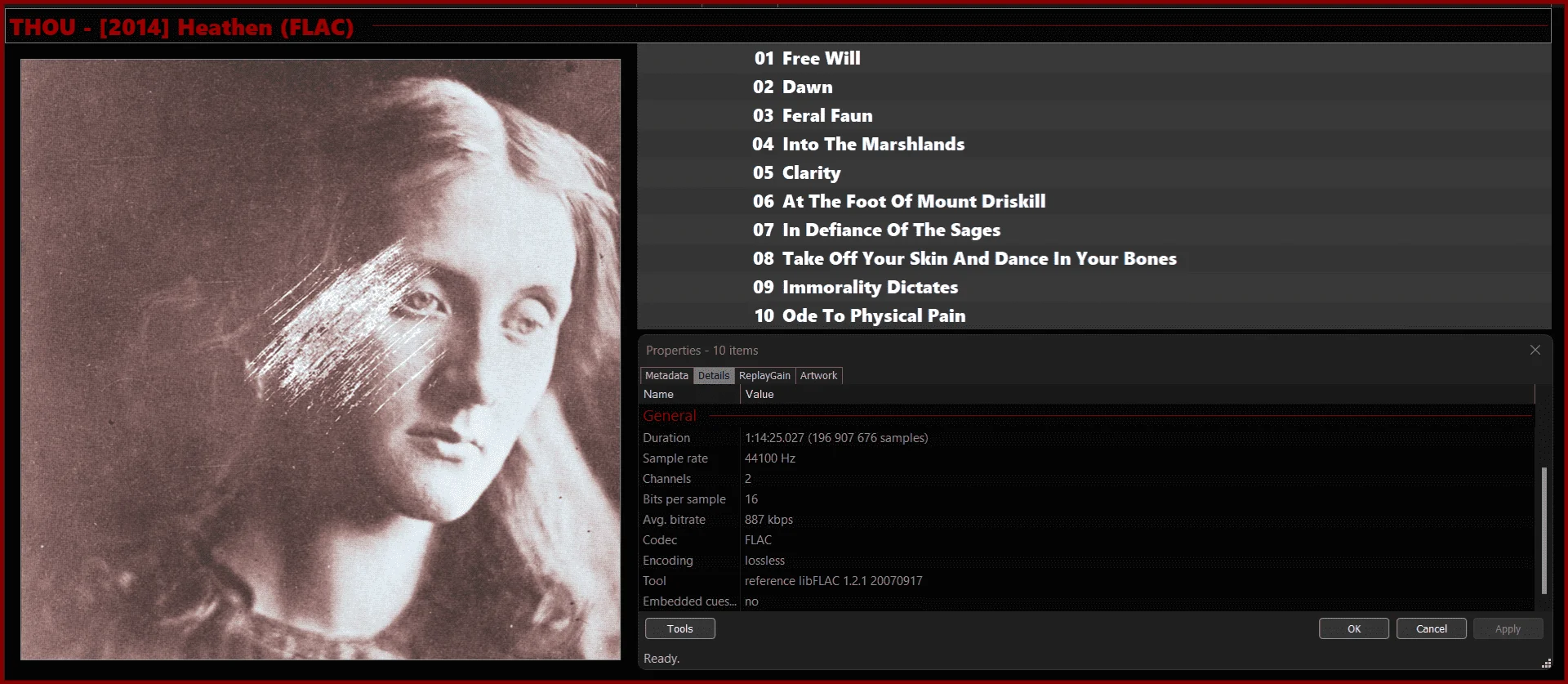Select track 04 Into The Marshlands

[x=1094, y=144]
